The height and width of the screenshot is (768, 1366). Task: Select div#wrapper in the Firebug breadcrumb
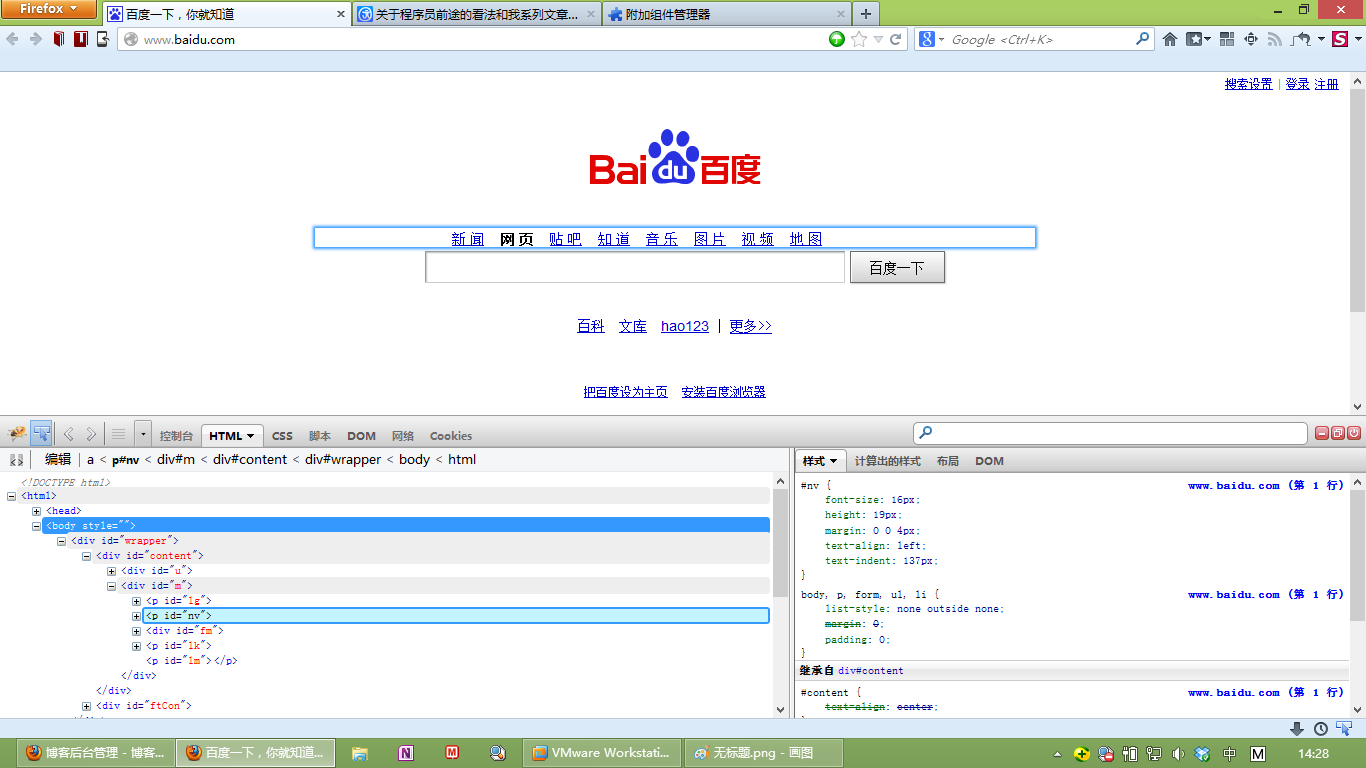pos(343,459)
